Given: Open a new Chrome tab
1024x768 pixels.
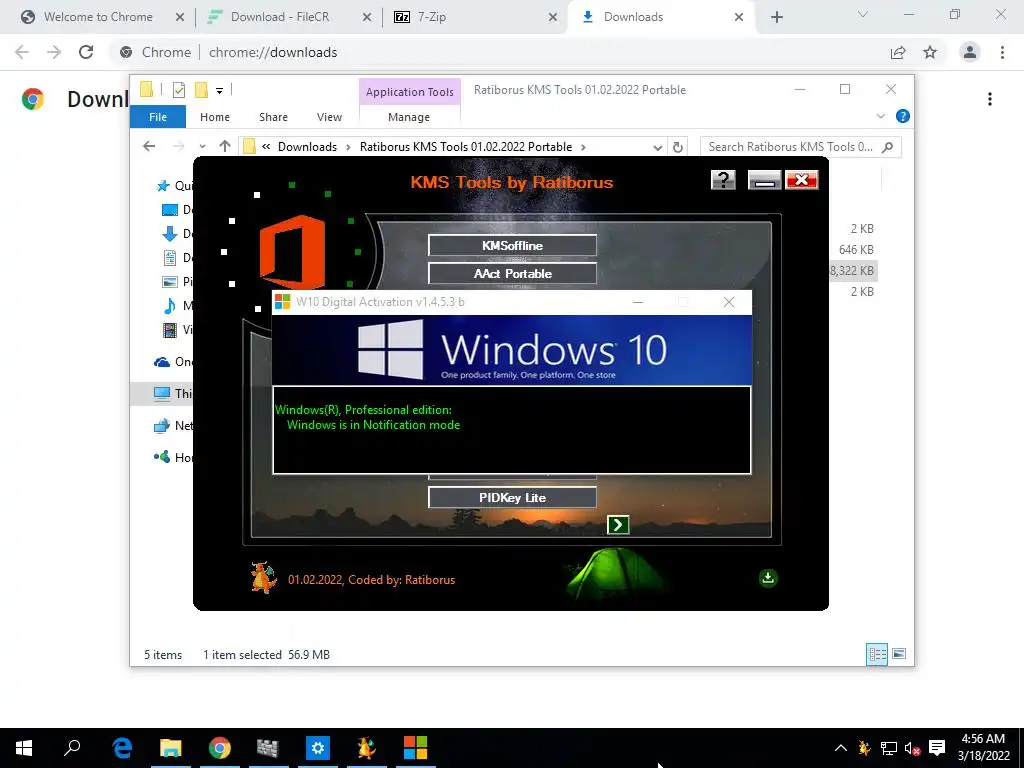Looking at the screenshot, I should pyautogui.click(x=776, y=17).
